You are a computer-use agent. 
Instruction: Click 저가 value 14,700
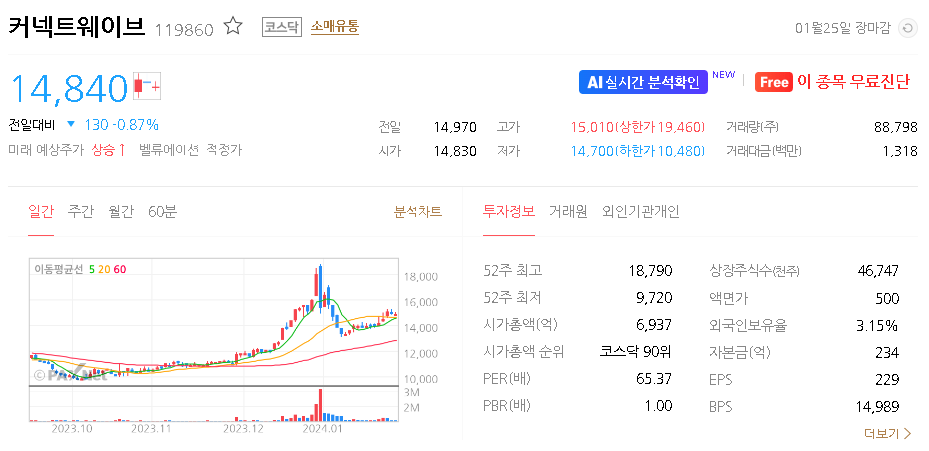tap(592, 151)
